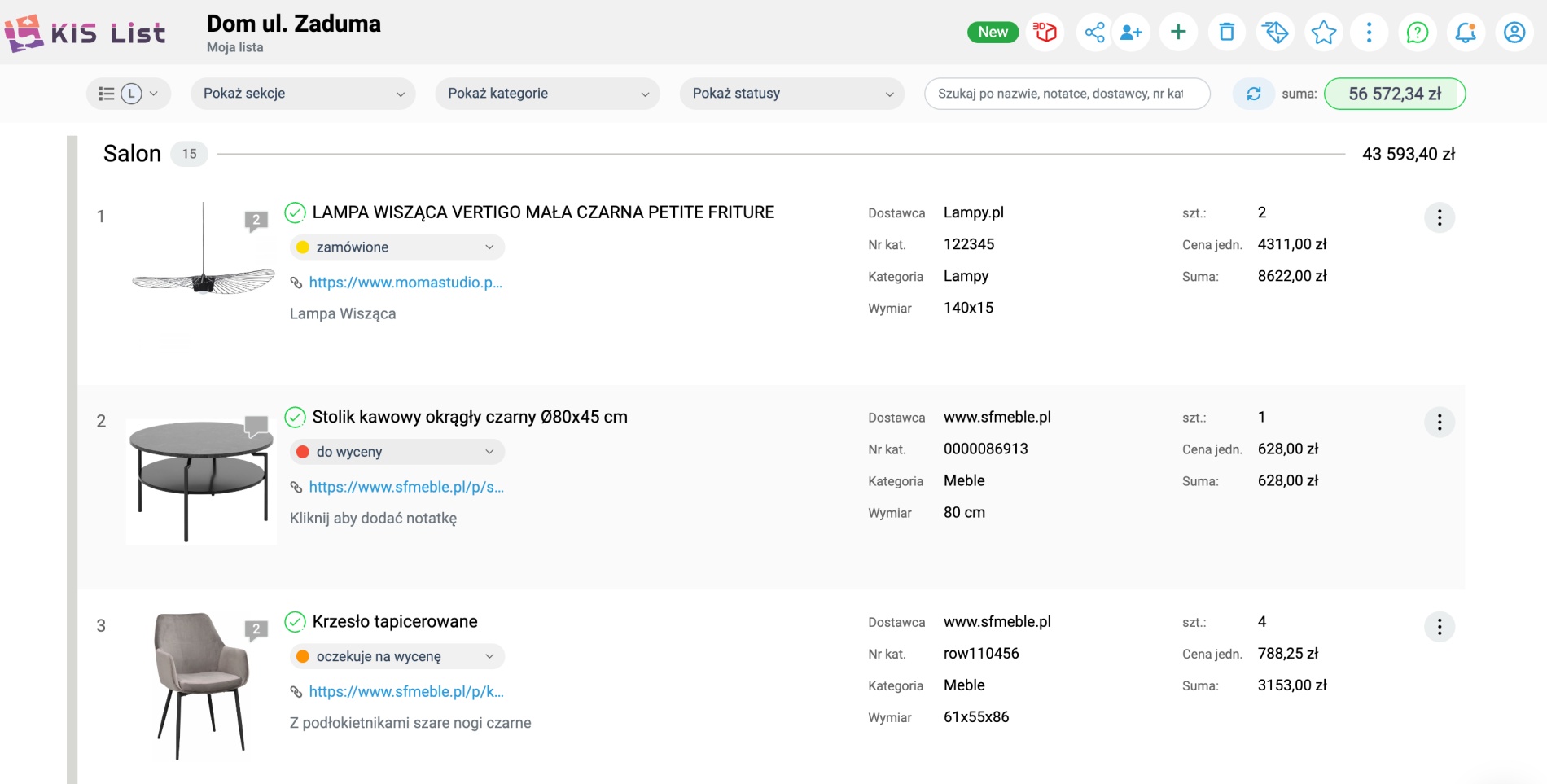Viewport: 1547px width, 784px height.
Task: Open the help chat question icon
Action: (x=1418, y=33)
